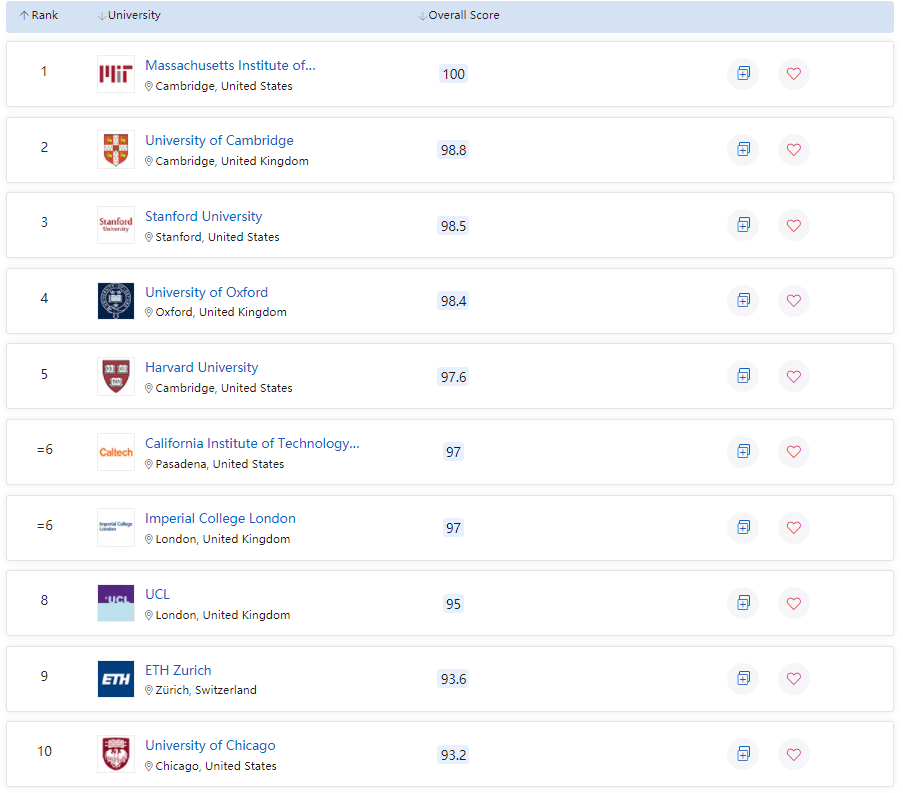Click the compare icon for MIT row

(743, 74)
